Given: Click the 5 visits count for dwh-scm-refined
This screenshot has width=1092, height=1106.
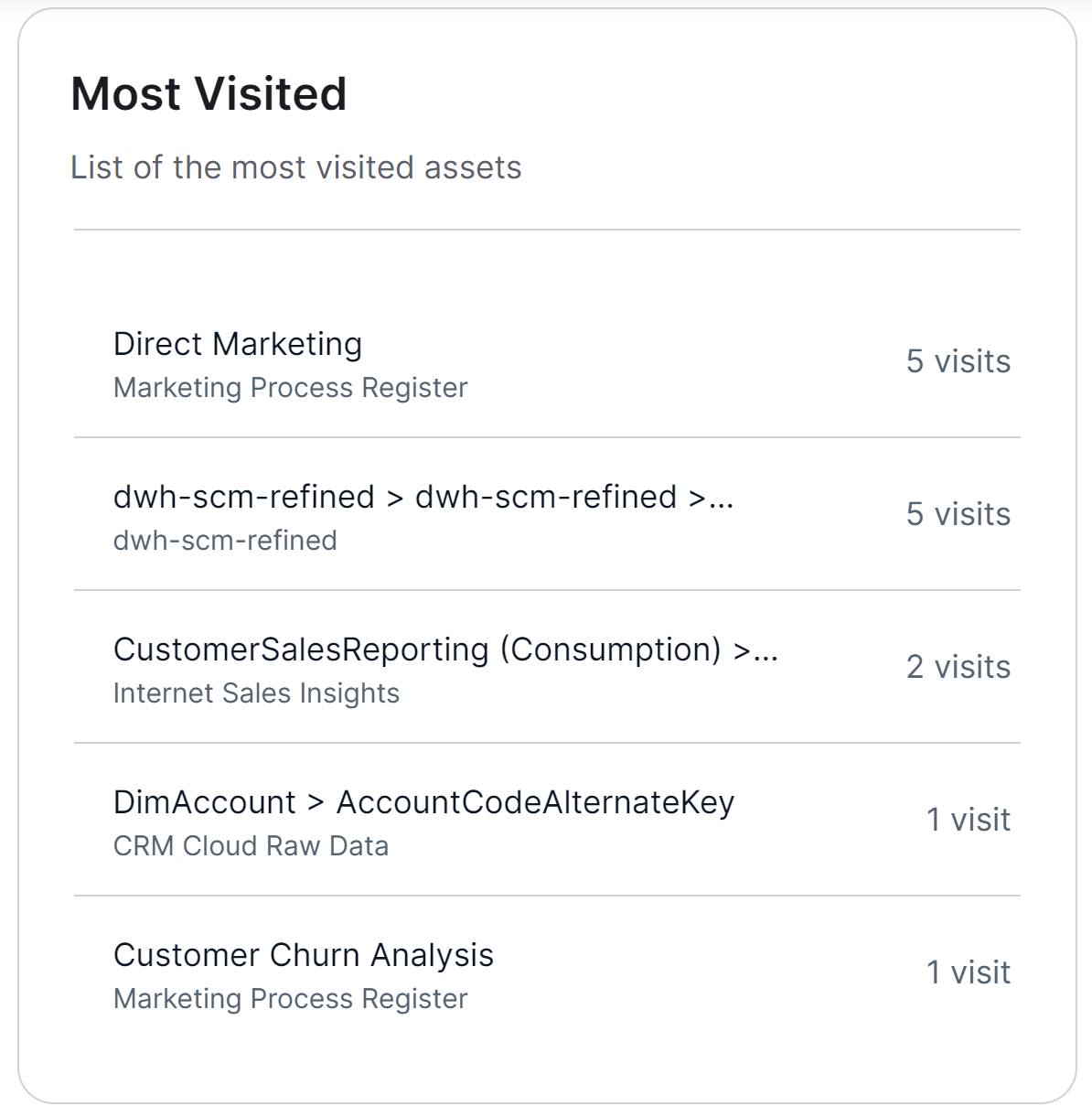Looking at the screenshot, I should point(958,514).
